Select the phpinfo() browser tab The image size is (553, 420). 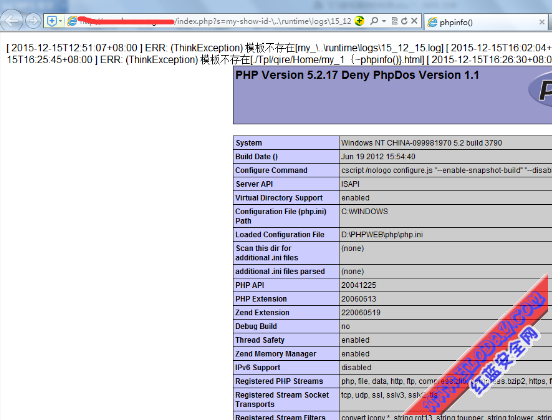click(486, 22)
